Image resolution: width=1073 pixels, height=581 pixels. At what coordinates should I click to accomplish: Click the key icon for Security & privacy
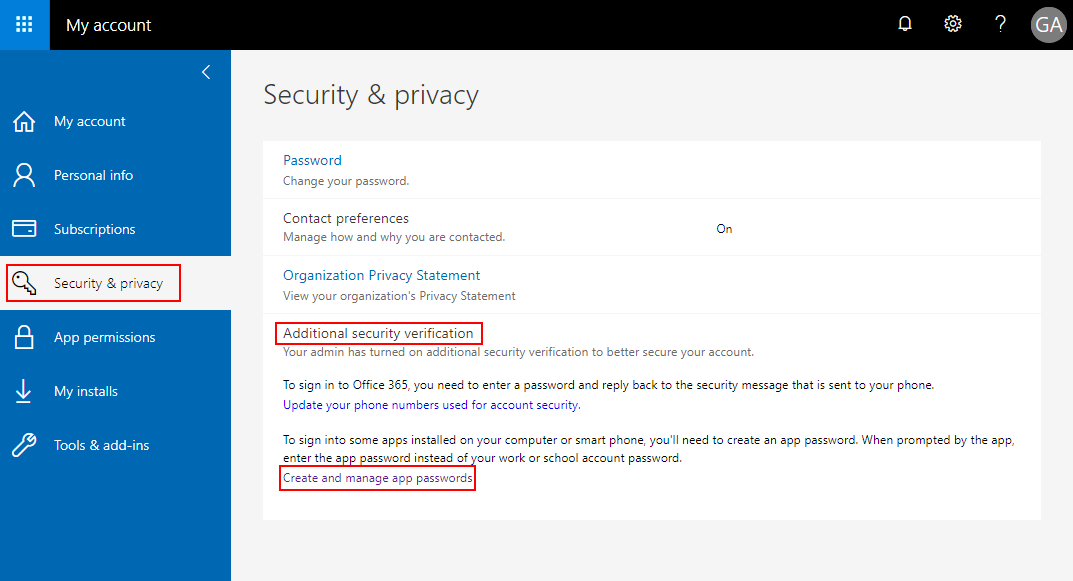(x=24, y=283)
